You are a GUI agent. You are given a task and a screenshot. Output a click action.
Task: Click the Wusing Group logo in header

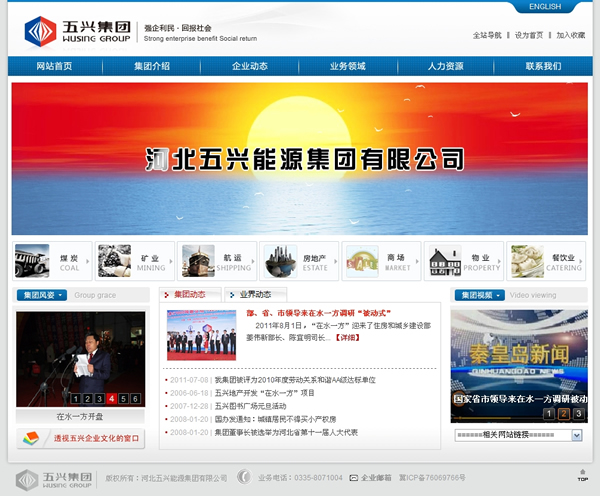pos(77,32)
